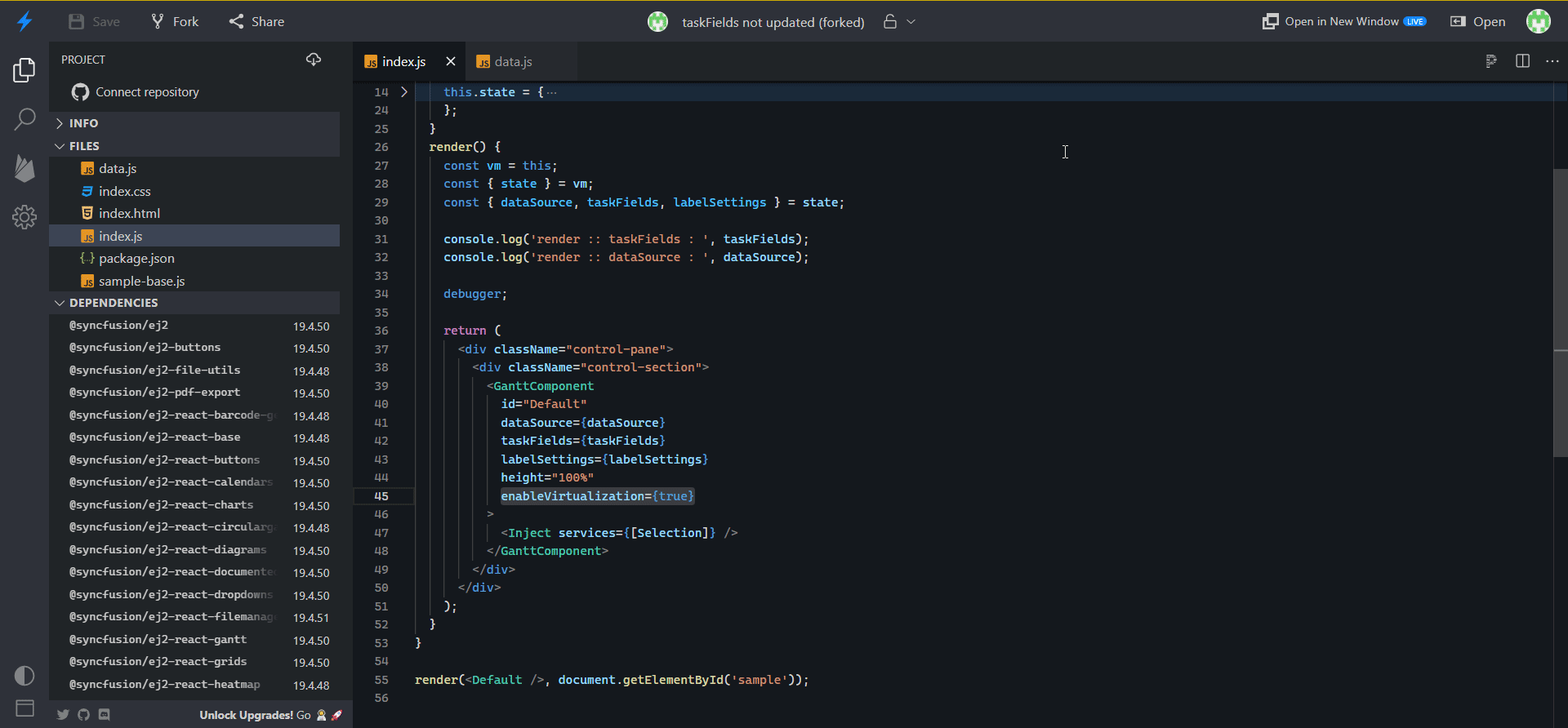Open data.js in file tree
The width and height of the screenshot is (1568, 728).
pos(194,169)
